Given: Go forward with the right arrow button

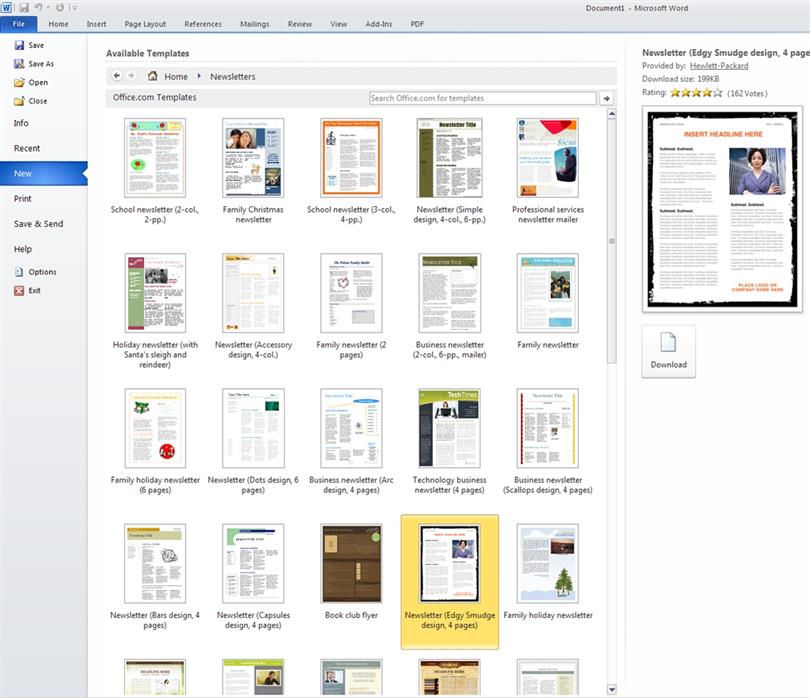Looking at the screenshot, I should tap(131, 76).
